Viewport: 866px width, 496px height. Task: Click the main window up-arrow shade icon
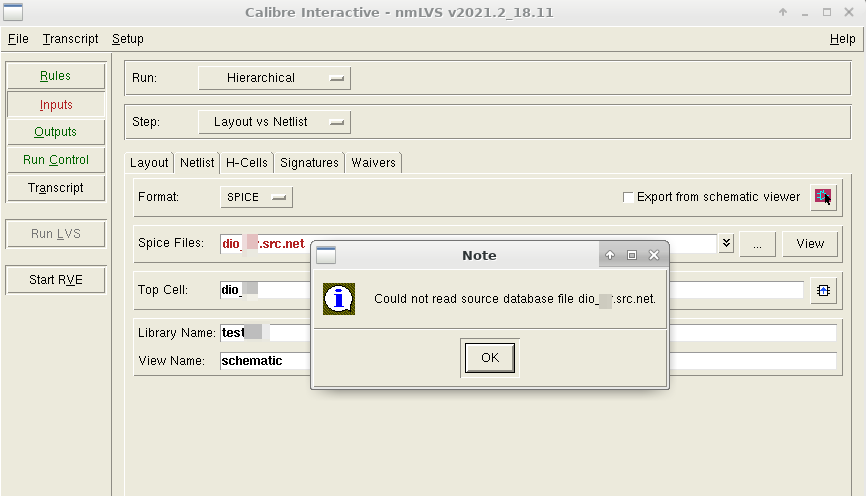pos(783,12)
